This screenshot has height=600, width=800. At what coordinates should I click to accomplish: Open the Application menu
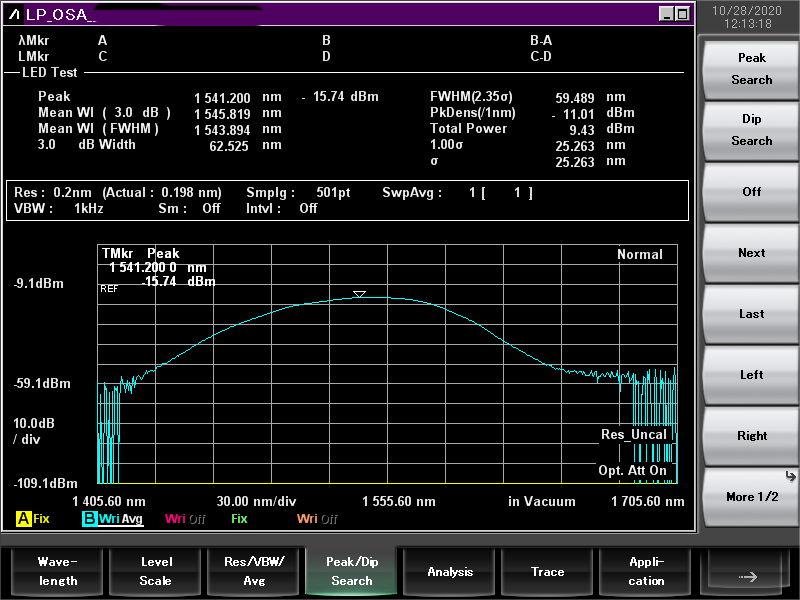click(646, 572)
